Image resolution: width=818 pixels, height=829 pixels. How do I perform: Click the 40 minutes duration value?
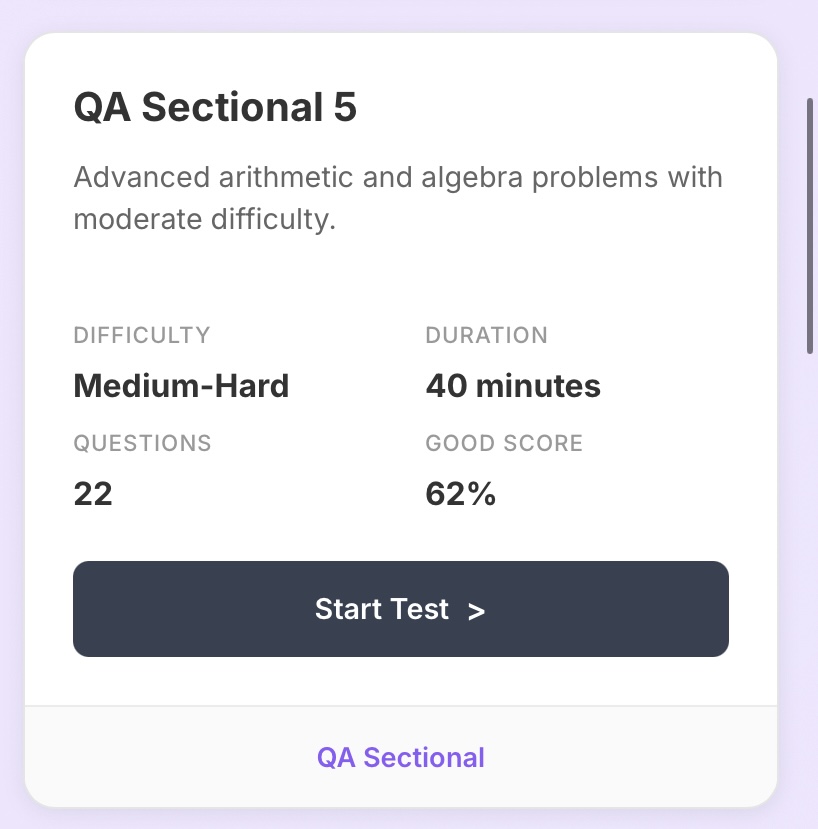tap(513, 385)
